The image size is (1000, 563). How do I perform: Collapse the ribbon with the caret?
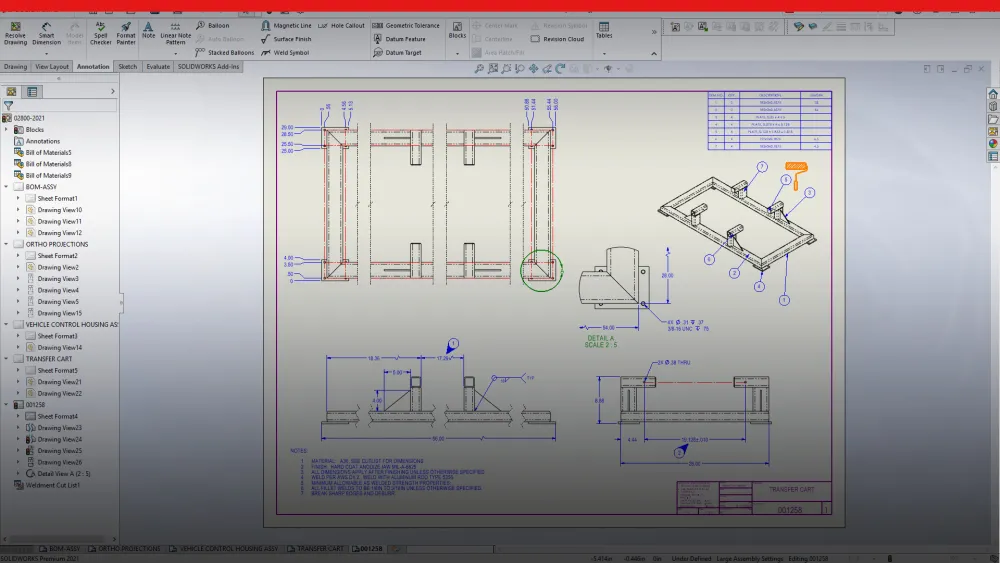click(654, 54)
